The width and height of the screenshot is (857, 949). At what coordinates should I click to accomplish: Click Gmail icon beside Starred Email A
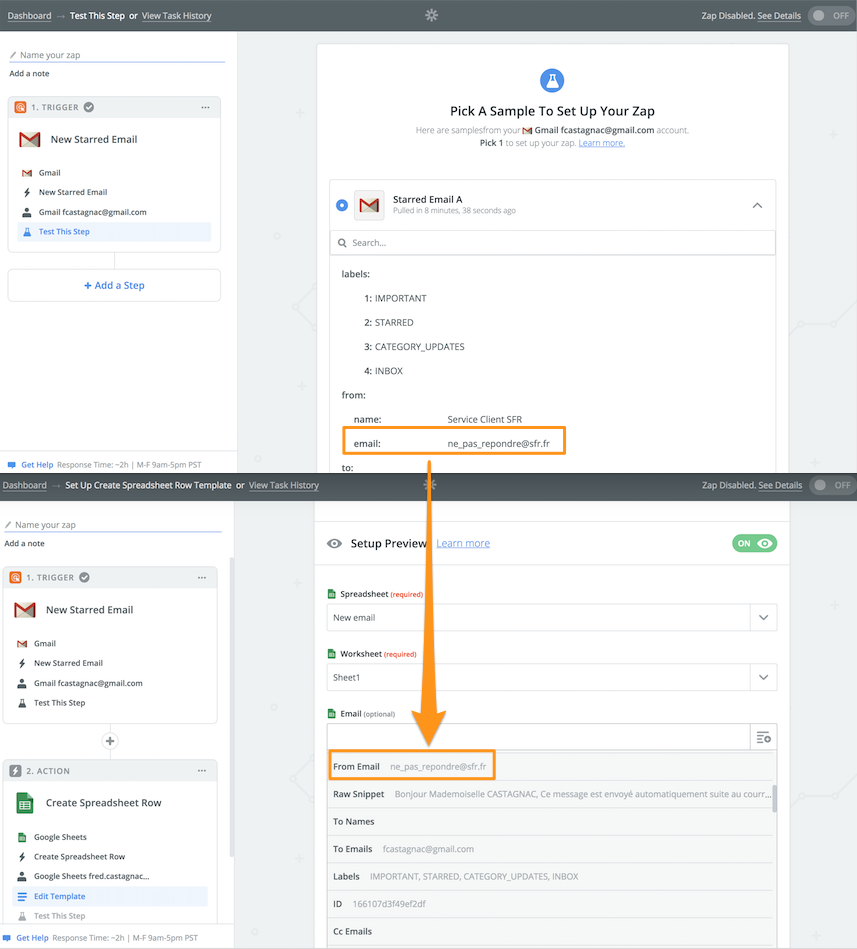[369, 205]
